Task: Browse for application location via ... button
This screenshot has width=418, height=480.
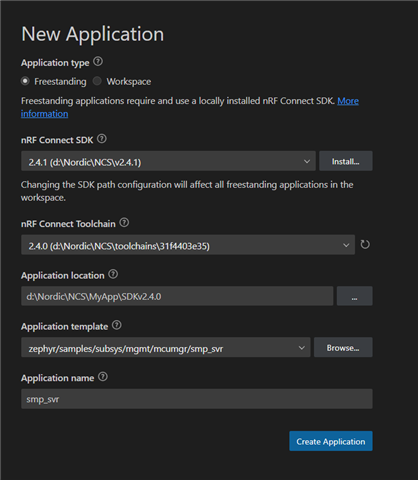Action: 354,296
